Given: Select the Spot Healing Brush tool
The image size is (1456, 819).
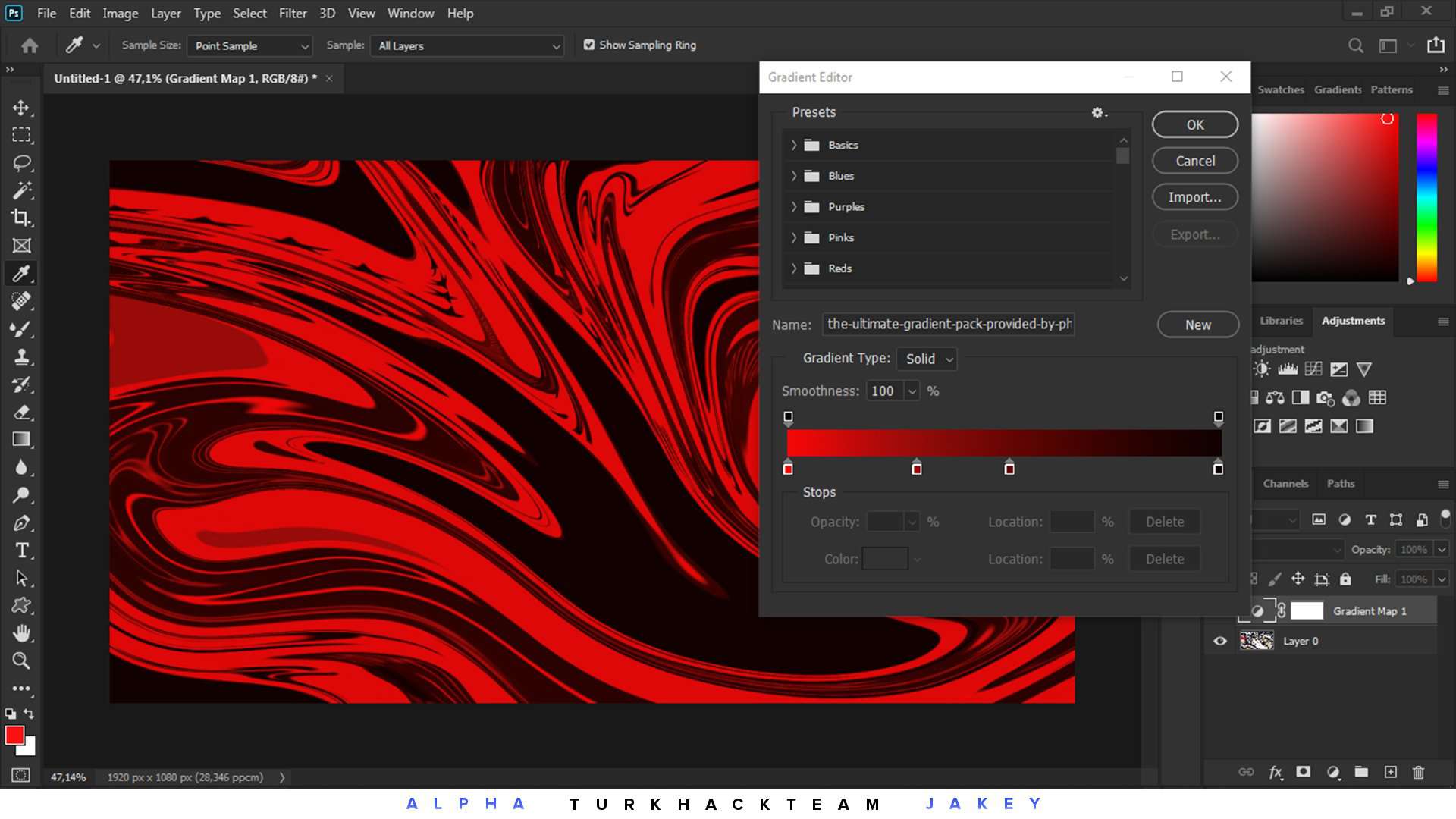Looking at the screenshot, I should [x=21, y=301].
